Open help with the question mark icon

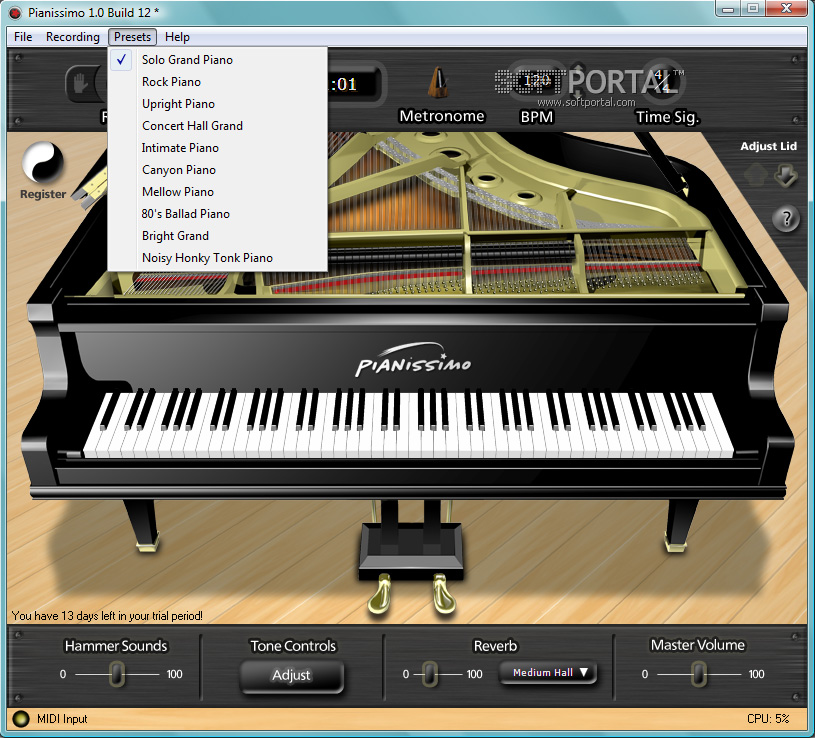pos(786,218)
